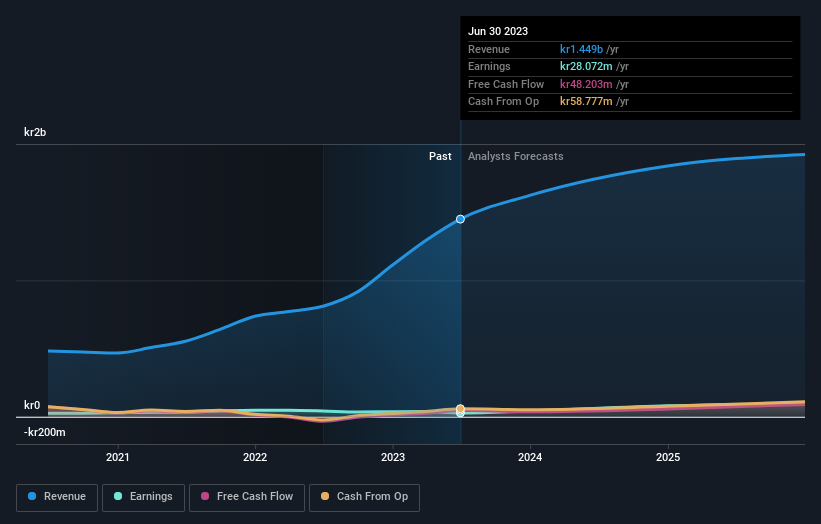Viewport: 821px width, 524px height.
Task: Toggle the Cash From Op legend button
Action: pyautogui.click(x=364, y=497)
